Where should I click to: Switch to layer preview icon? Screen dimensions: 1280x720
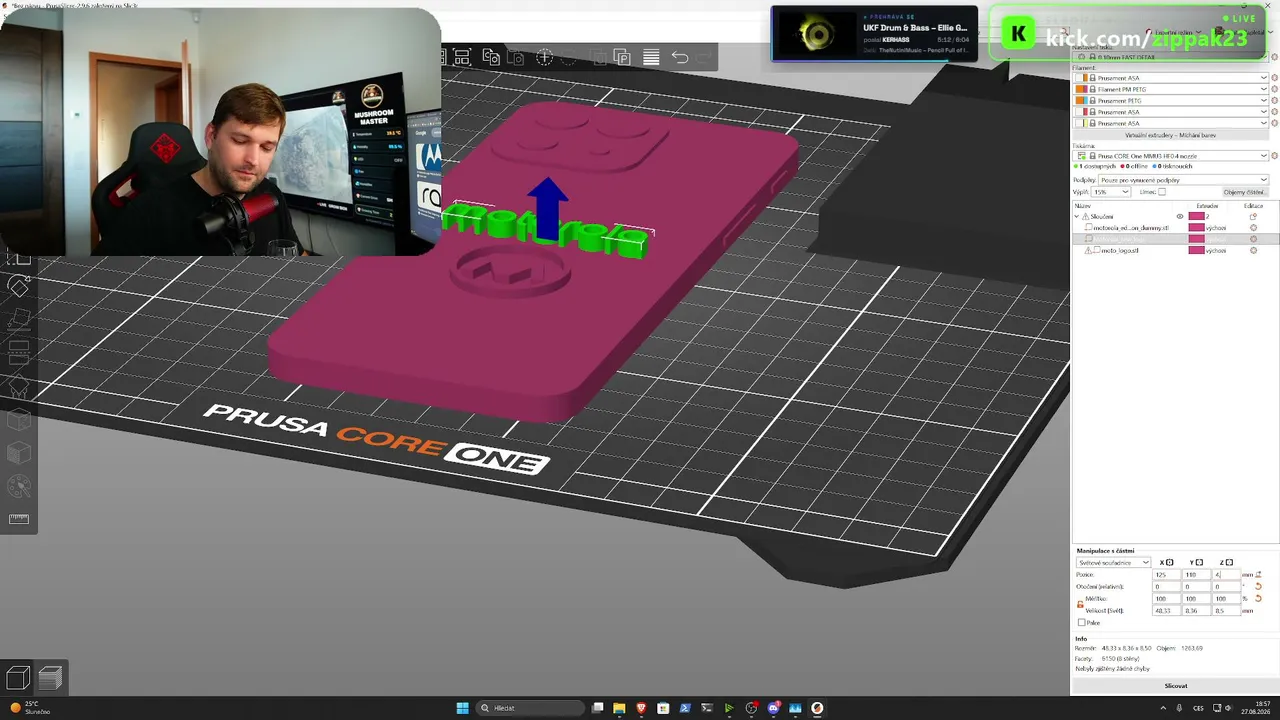click(50, 678)
